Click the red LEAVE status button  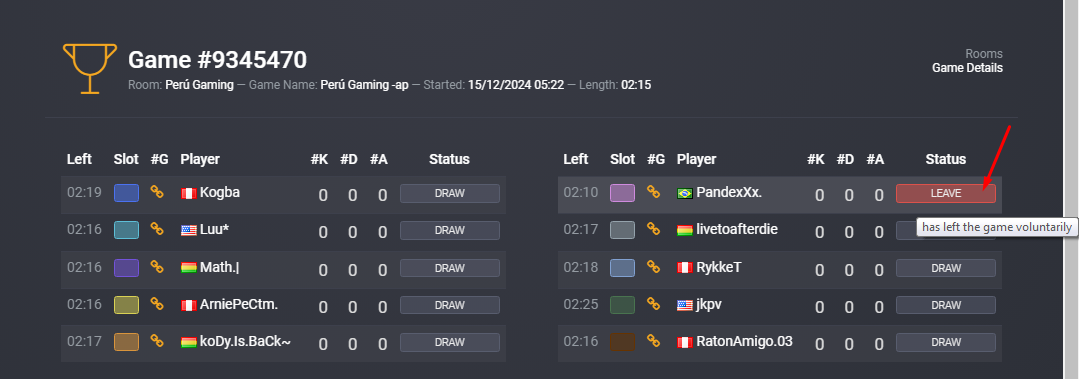pos(946,193)
